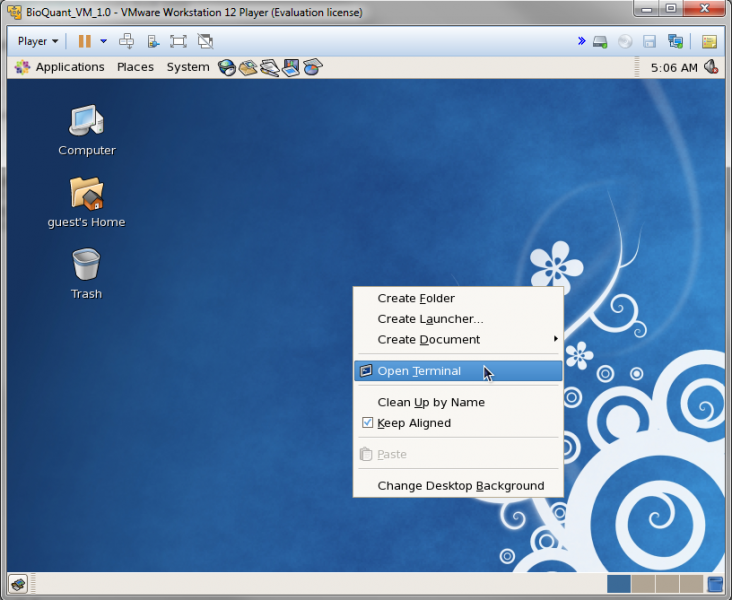Open the Applications menu
The height and width of the screenshot is (600, 732).
pyautogui.click(x=59, y=67)
